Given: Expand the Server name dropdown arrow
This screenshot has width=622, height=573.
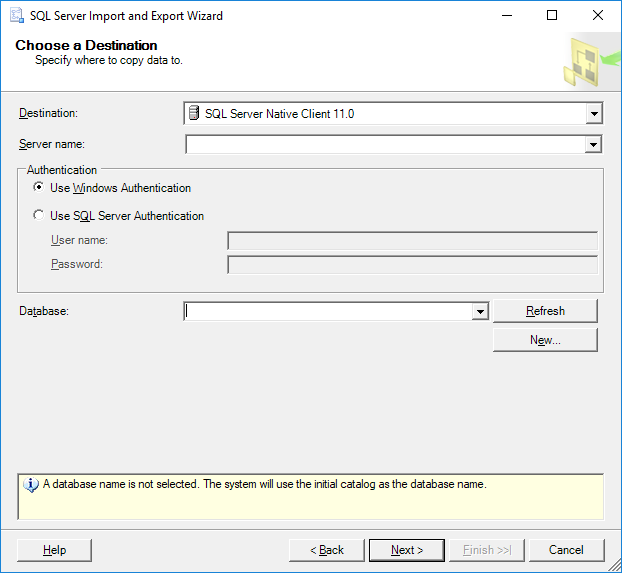Looking at the screenshot, I should (593, 144).
